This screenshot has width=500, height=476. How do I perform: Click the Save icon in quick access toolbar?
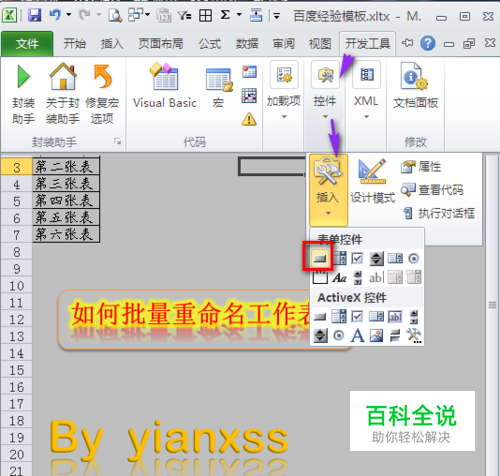coord(34,15)
